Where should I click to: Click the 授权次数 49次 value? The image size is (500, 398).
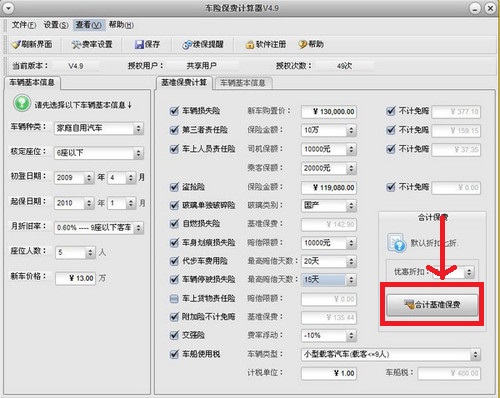point(344,66)
